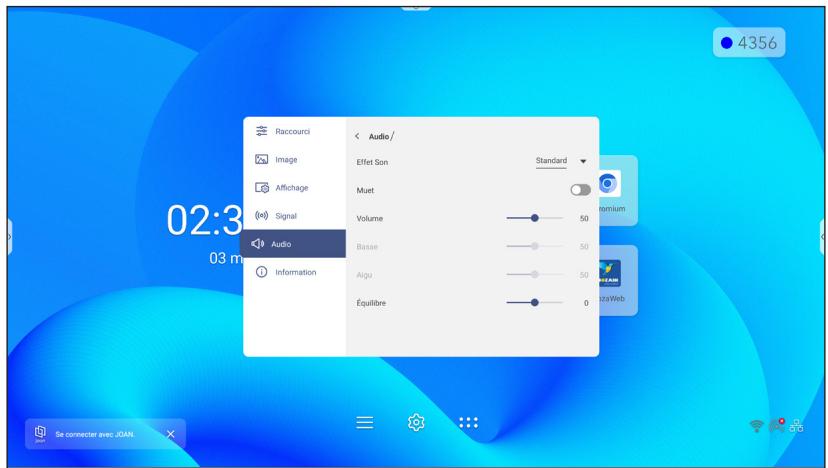Toggle the Muet switch
The height and width of the screenshot is (468, 828).
(x=580, y=190)
